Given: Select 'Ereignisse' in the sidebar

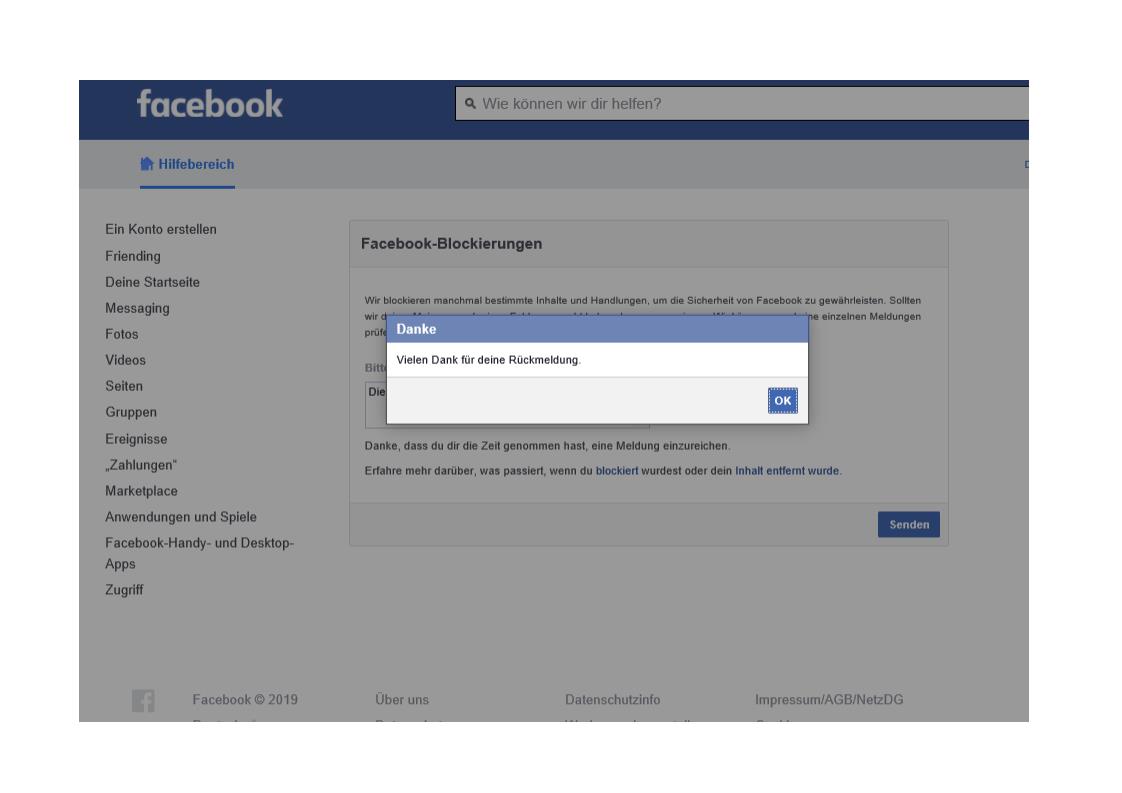Looking at the screenshot, I should (x=136, y=439).
